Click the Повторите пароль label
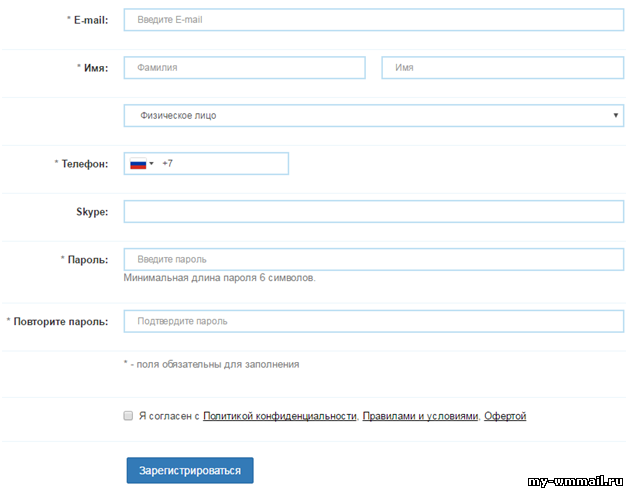 (57, 322)
